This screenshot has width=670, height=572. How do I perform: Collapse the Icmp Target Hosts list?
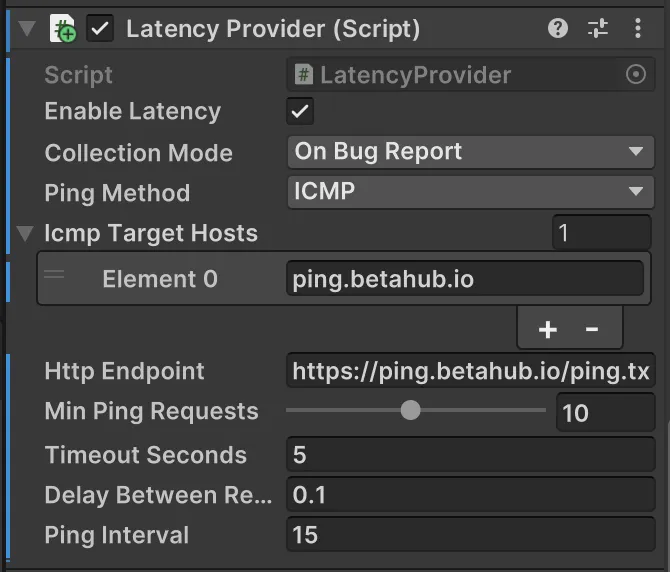[x=25, y=234]
